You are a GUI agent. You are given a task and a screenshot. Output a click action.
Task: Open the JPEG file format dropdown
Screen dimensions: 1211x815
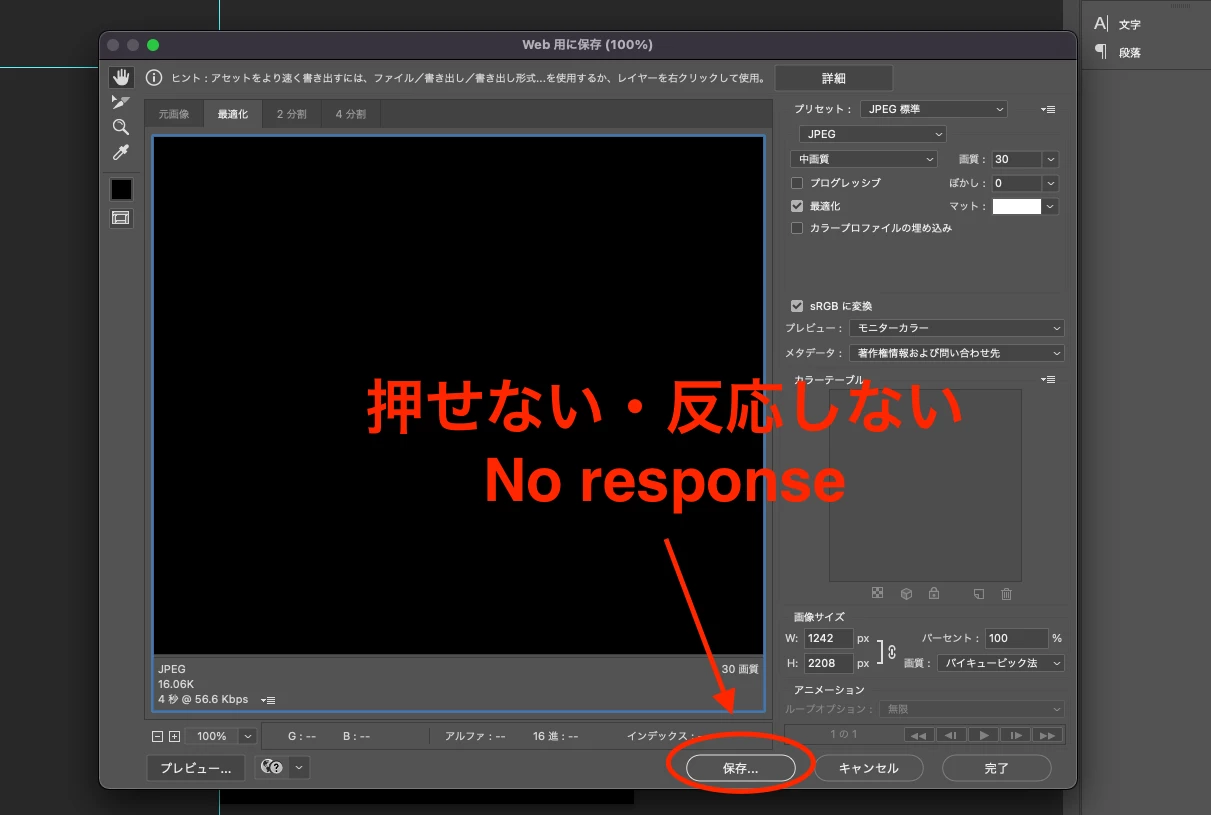872,134
